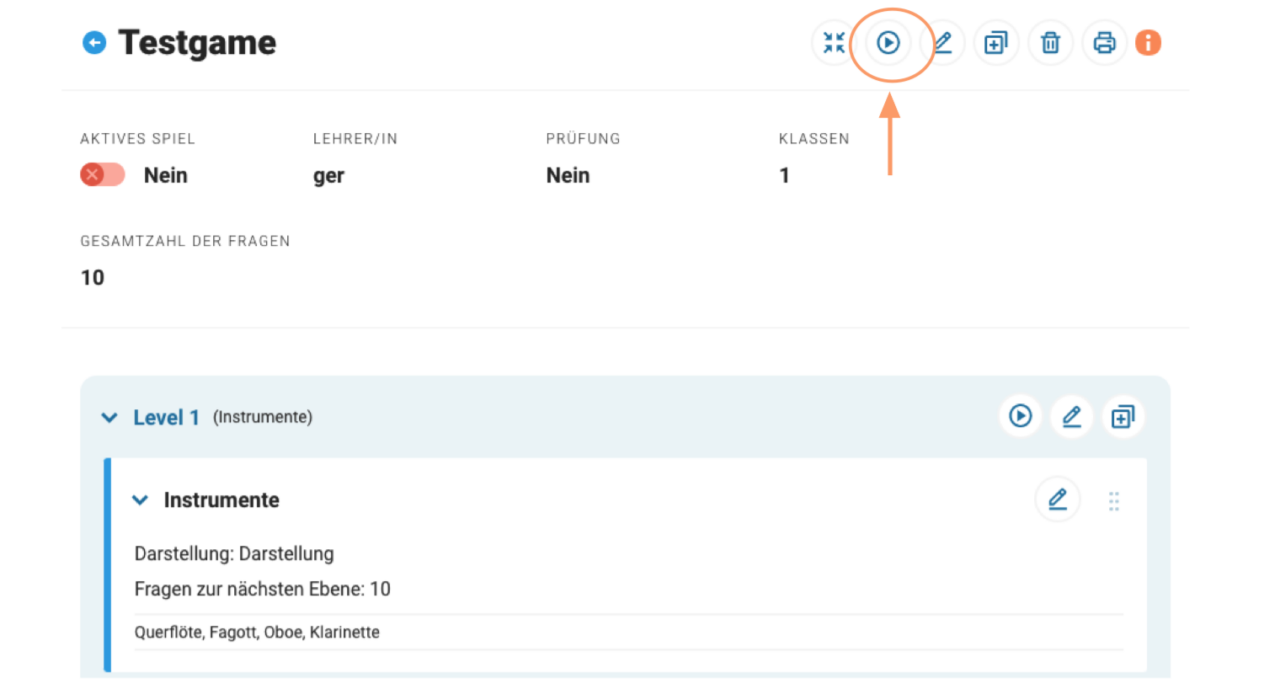Play Level 1 using its play icon

1020,416
